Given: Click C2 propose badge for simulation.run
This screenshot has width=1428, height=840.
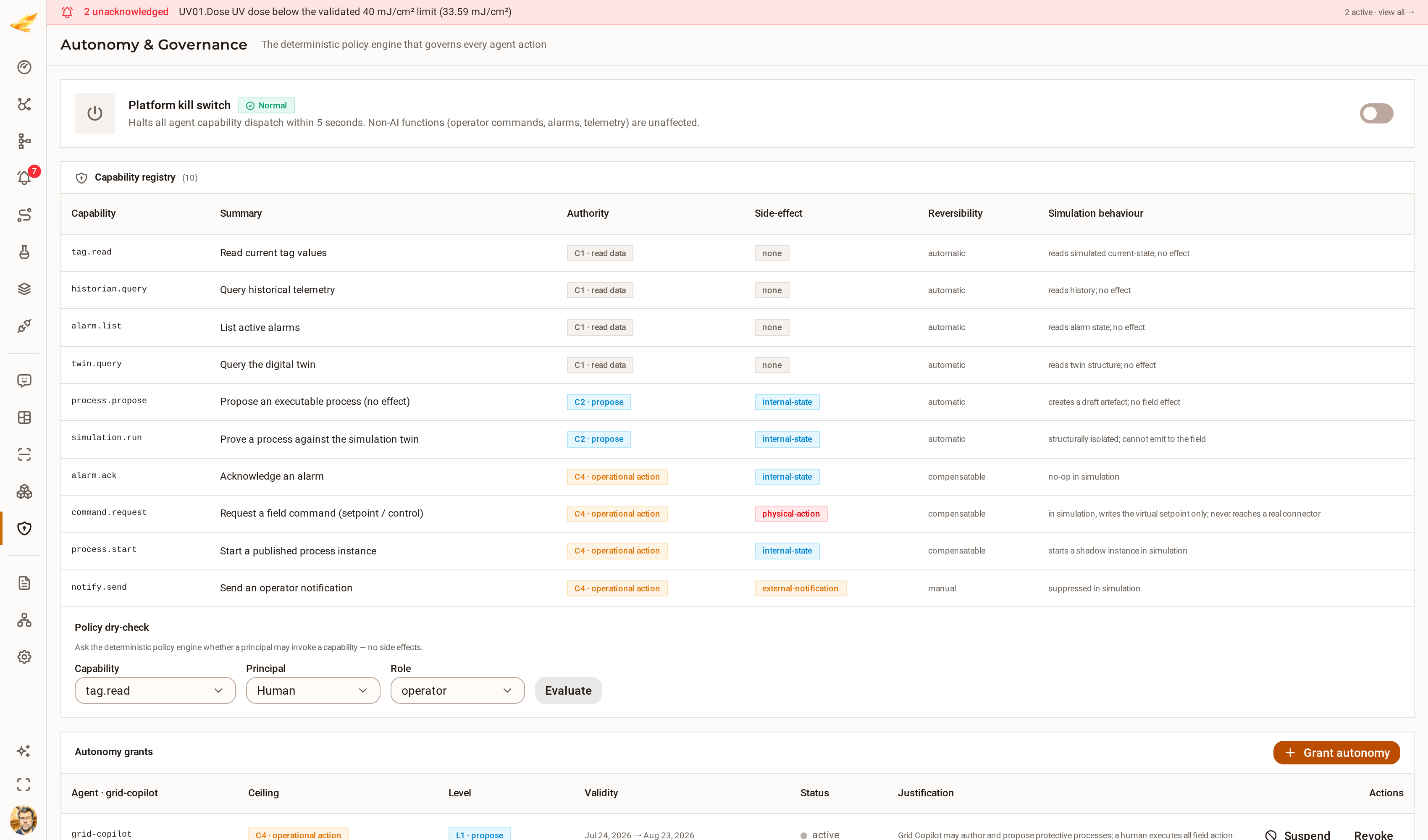Looking at the screenshot, I should (x=598, y=439).
